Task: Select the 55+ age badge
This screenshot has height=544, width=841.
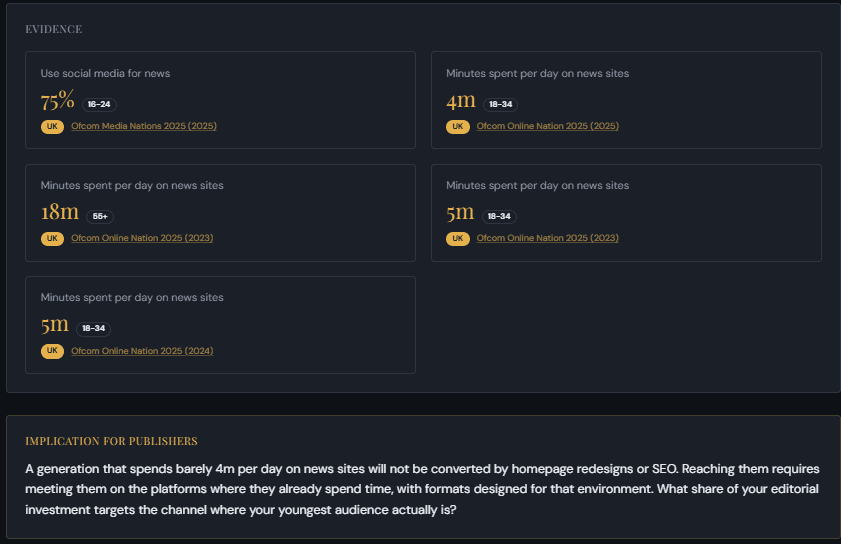Action: 101,216
